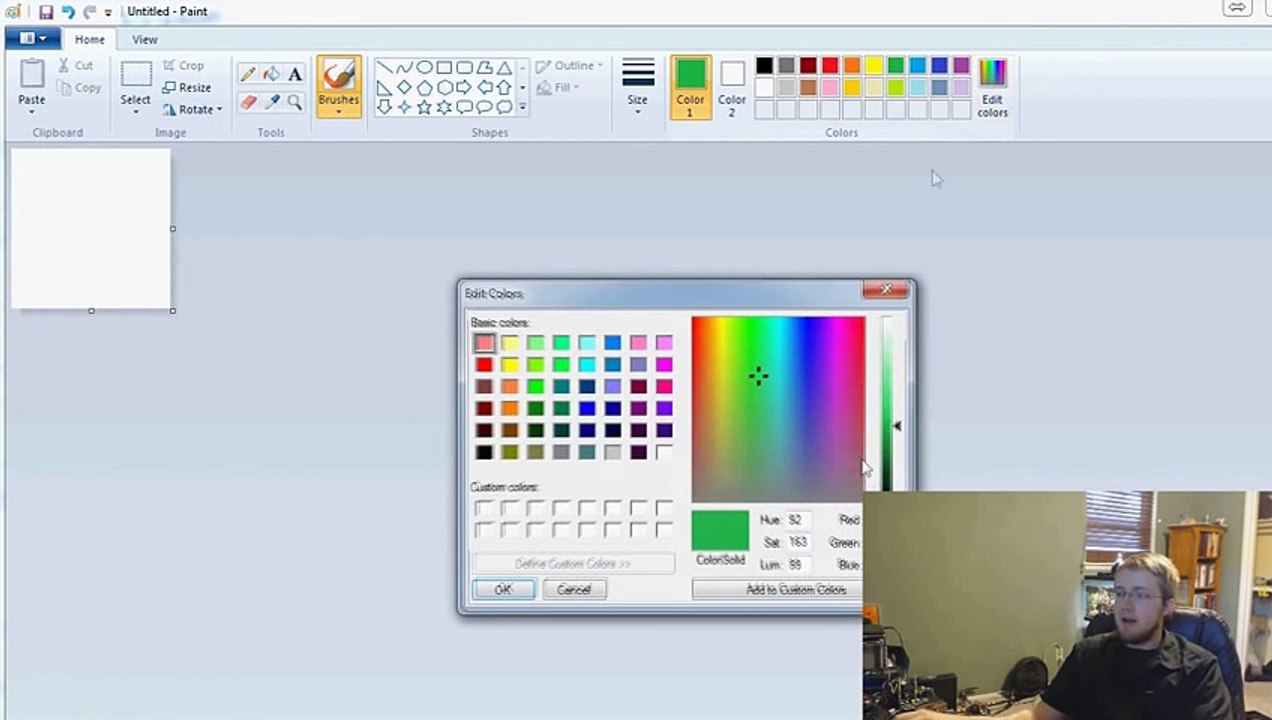Open the shape Fill dropdown
1272x720 pixels.
pos(559,88)
